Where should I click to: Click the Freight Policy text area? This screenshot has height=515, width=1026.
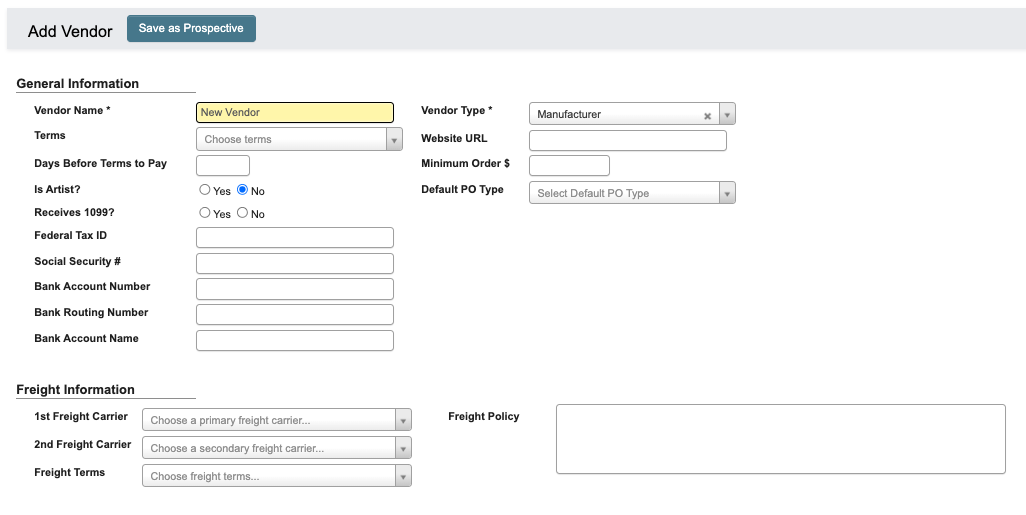tap(781, 439)
